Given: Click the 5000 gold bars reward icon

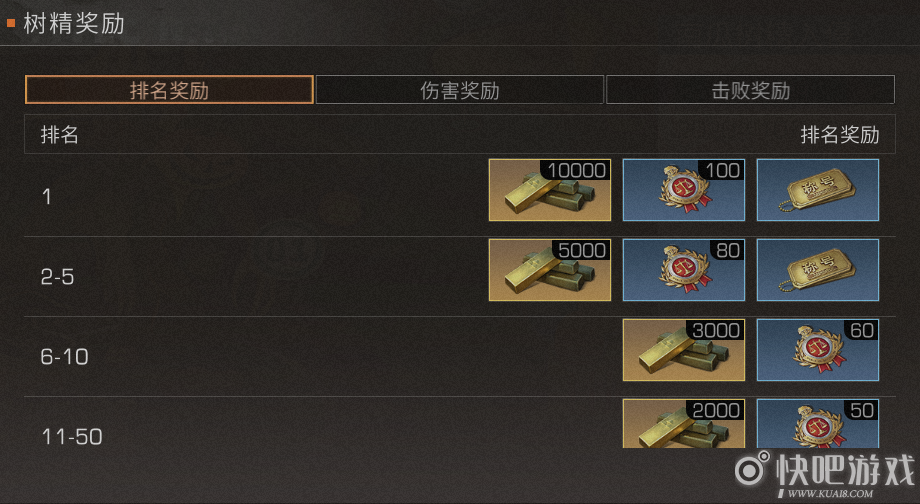Looking at the screenshot, I should click(x=550, y=270).
